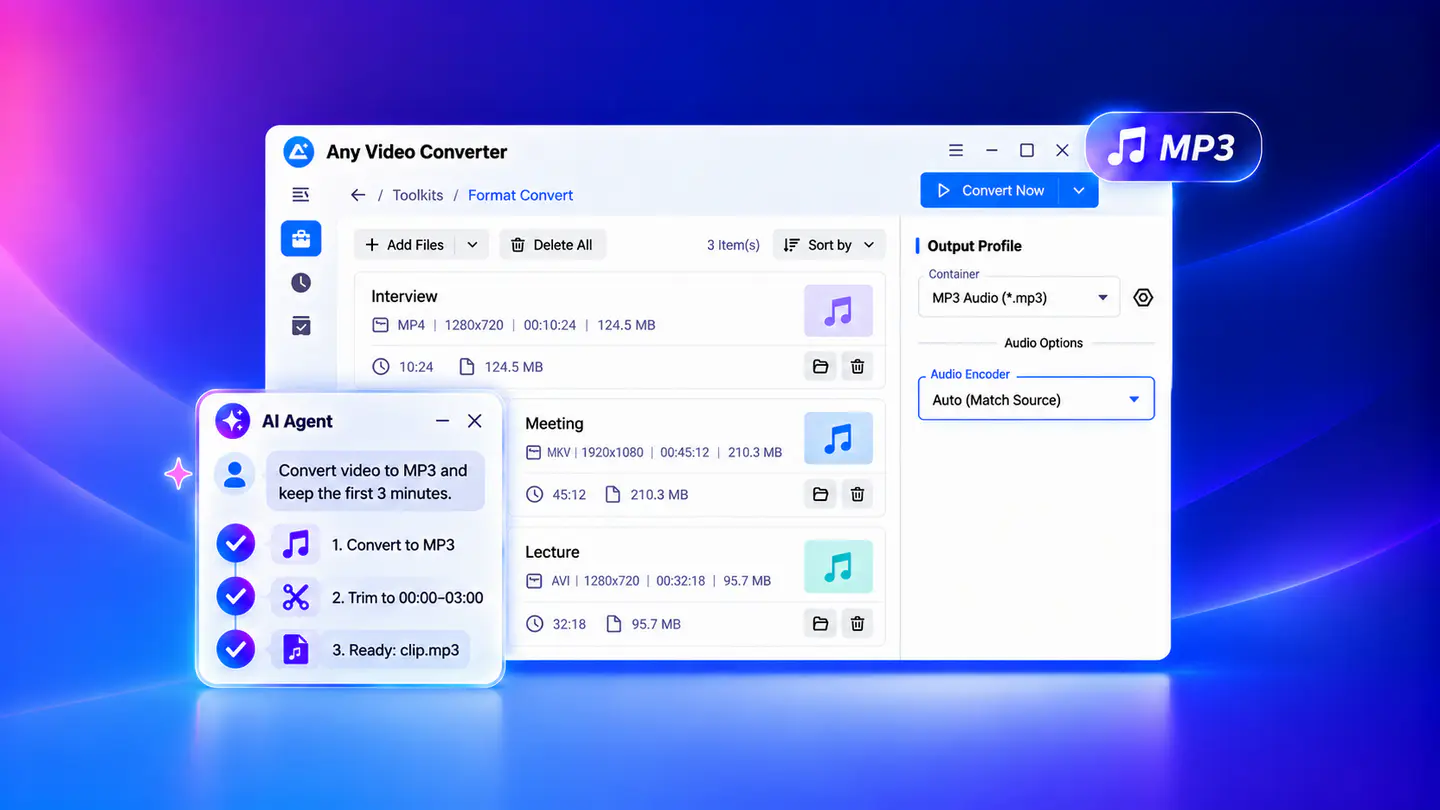Image resolution: width=1440 pixels, height=810 pixels.
Task: Open output folder for Interview file
Action: click(x=820, y=367)
